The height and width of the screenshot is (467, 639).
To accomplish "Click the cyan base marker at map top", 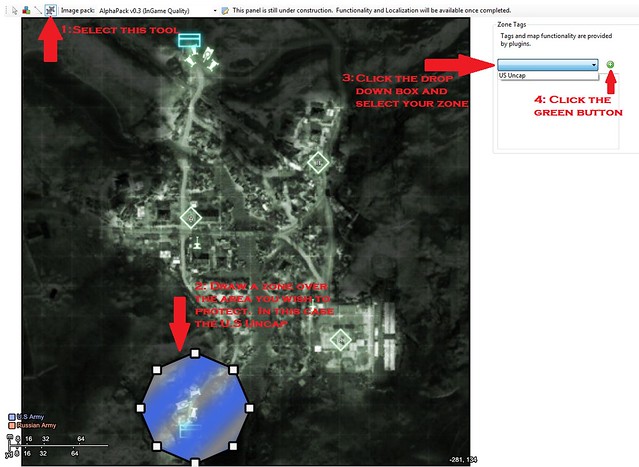I will pos(189,40).
